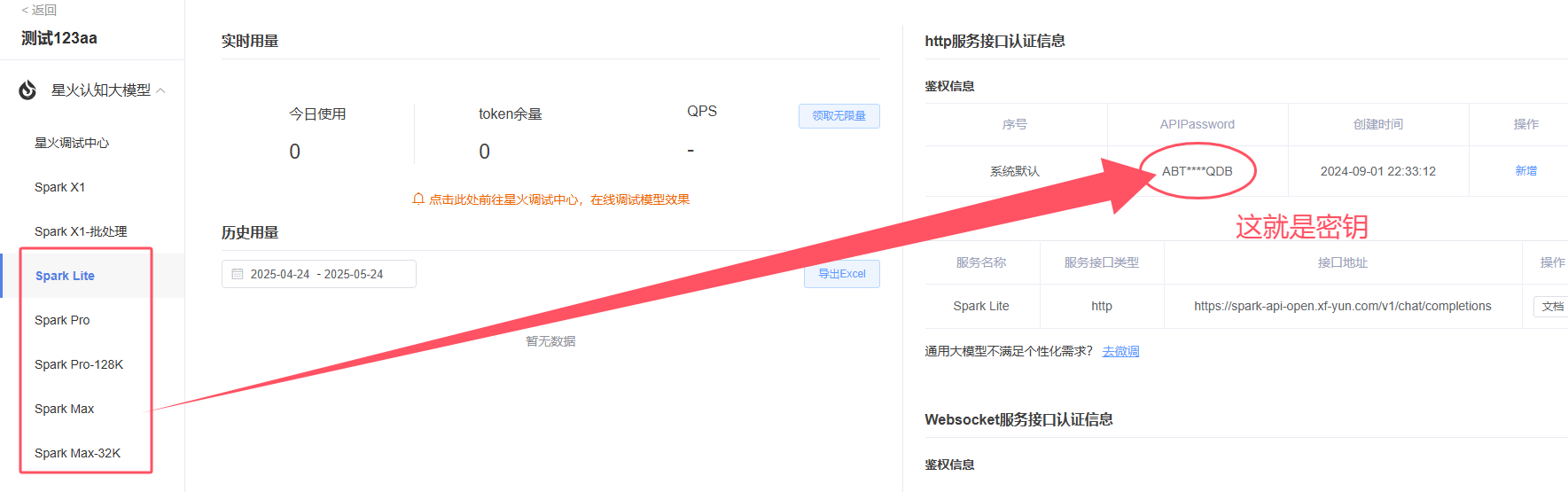This screenshot has width=1568, height=492.
Task: Open 星火调试中心 in sidebar
Action: 72,143
